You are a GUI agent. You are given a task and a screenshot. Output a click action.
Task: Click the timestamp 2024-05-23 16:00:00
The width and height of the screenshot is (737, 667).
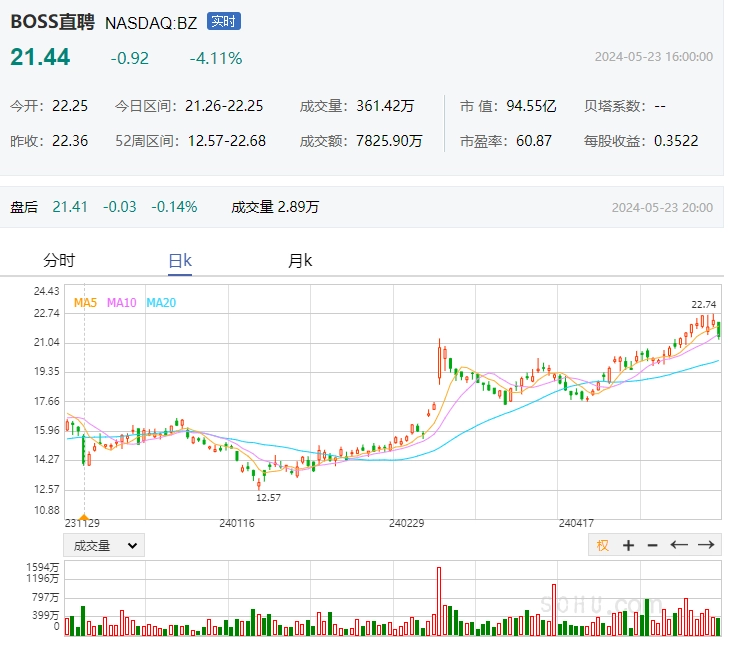pyautogui.click(x=654, y=57)
